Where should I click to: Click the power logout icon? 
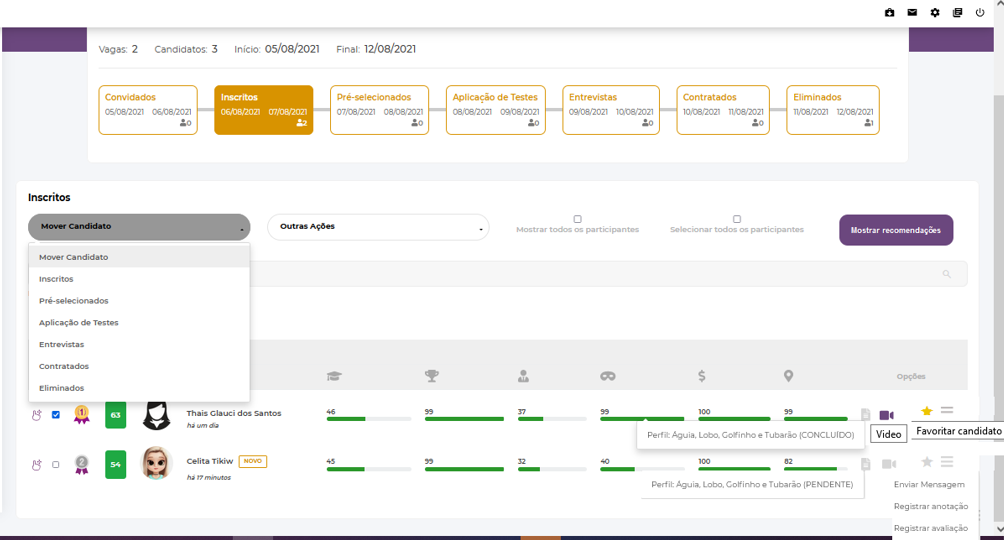point(980,13)
